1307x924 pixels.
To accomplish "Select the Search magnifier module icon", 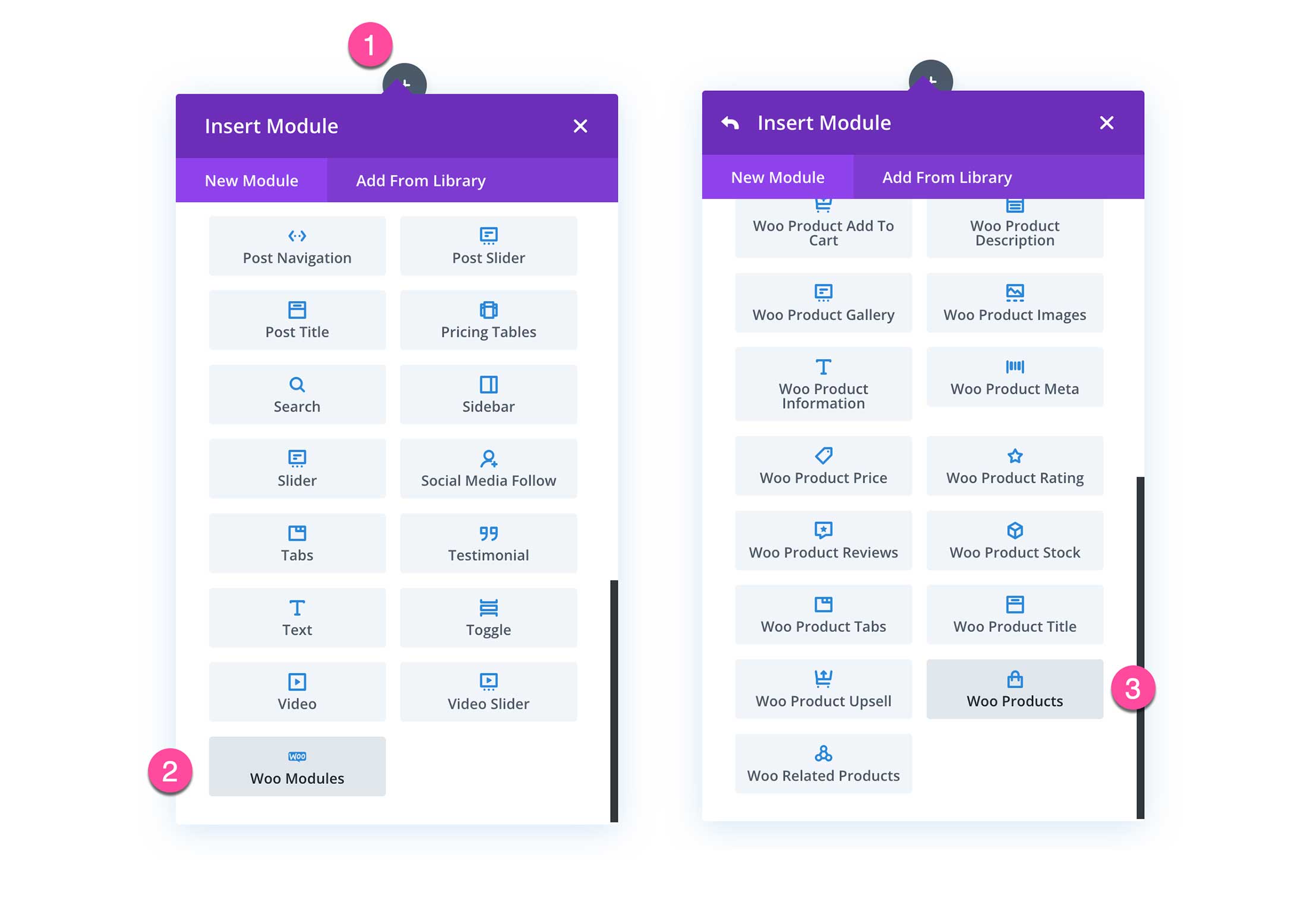I will [298, 383].
